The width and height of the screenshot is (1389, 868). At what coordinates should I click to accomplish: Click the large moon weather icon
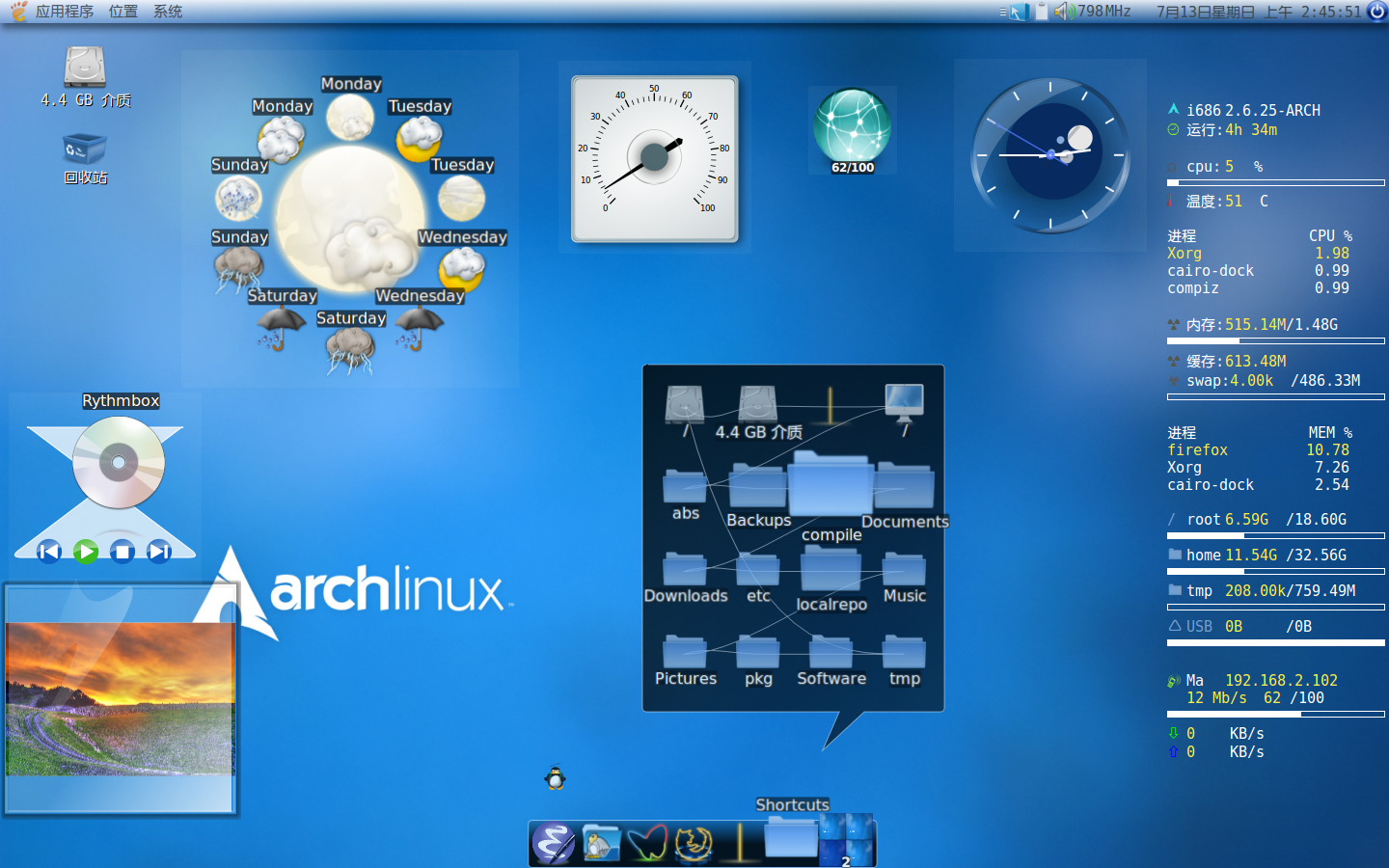point(350,219)
